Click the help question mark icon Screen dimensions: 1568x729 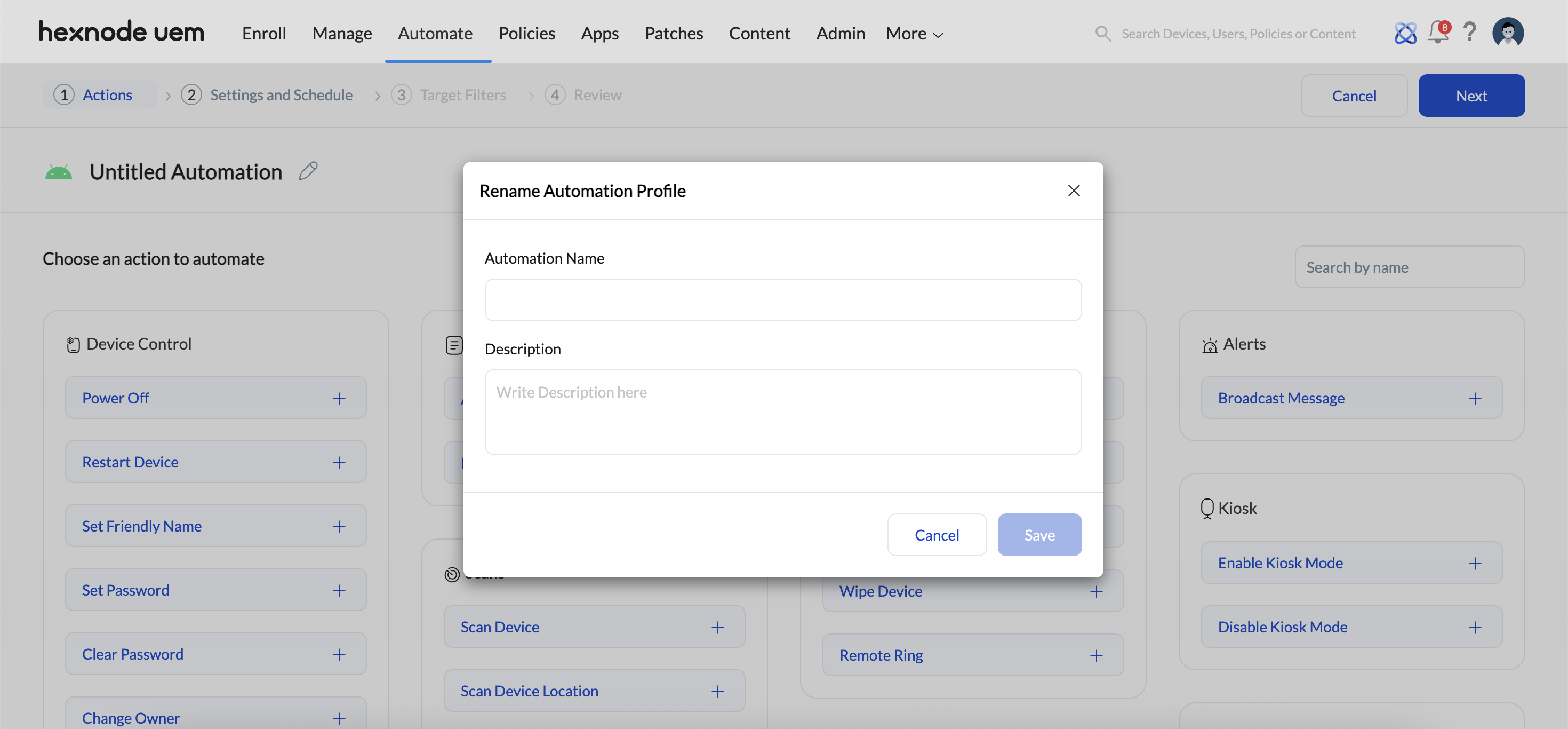click(1469, 32)
